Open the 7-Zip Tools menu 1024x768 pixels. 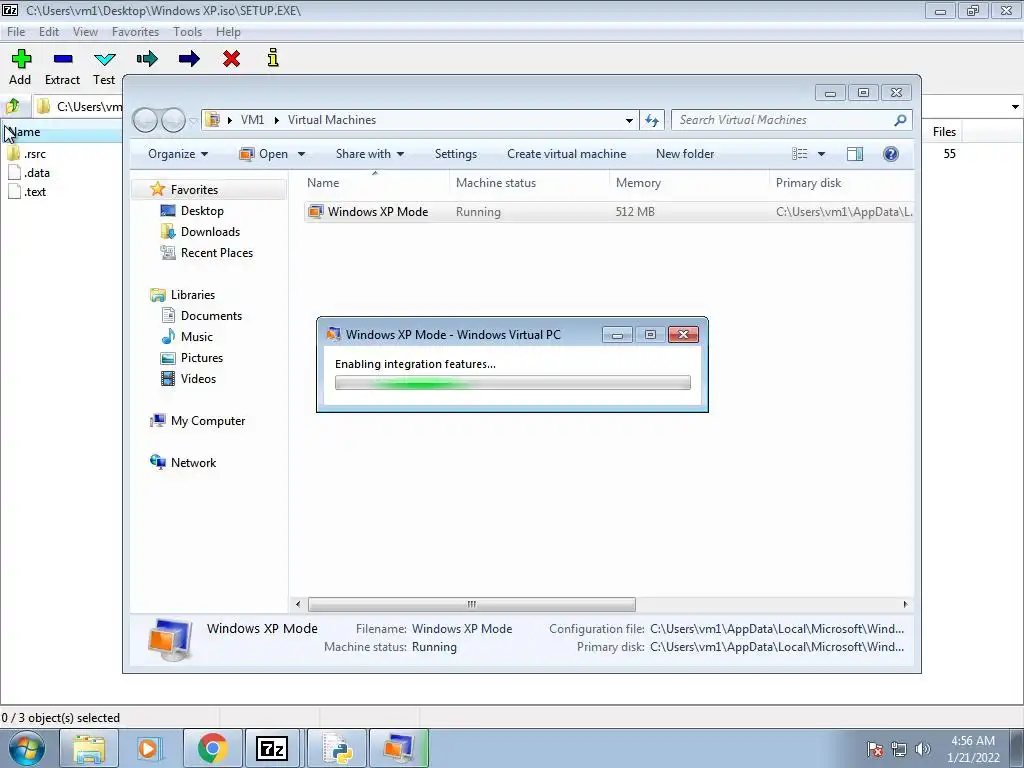(x=187, y=31)
